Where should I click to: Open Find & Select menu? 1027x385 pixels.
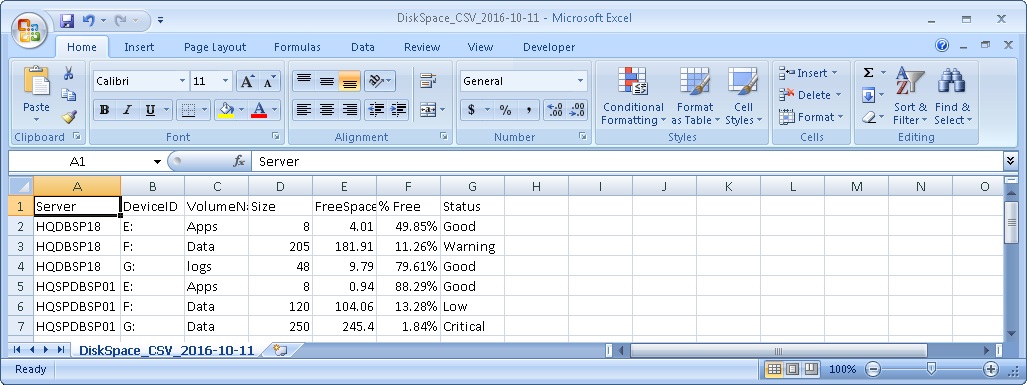[x=953, y=96]
